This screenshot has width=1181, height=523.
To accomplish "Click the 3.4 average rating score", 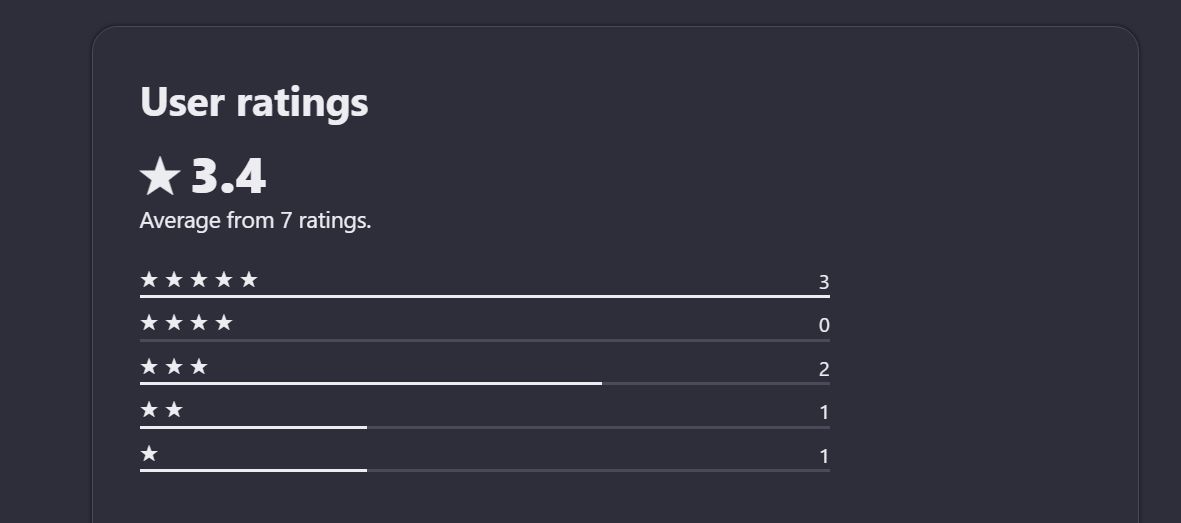I will pos(228,177).
